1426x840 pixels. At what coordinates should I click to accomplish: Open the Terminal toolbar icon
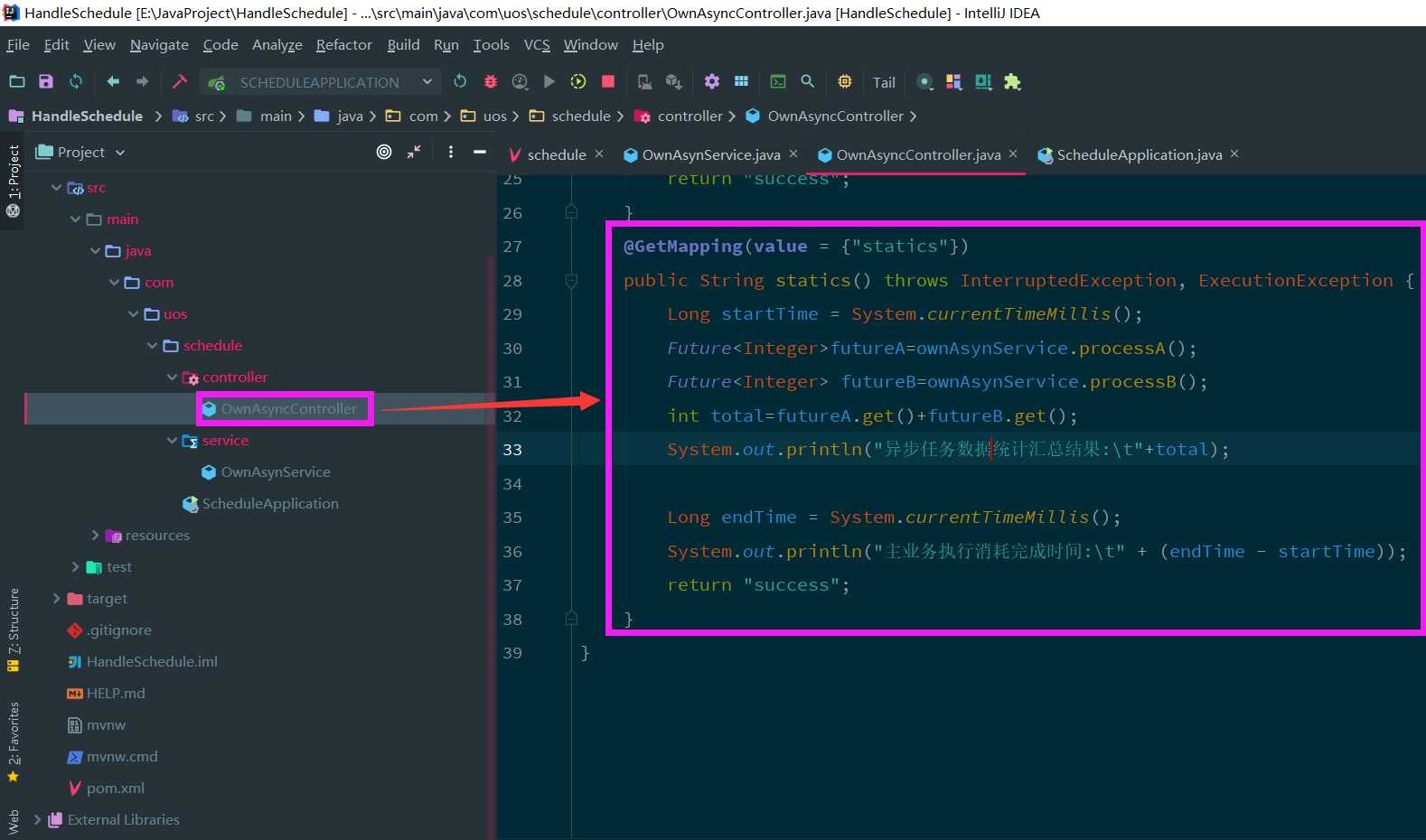(x=778, y=81)
